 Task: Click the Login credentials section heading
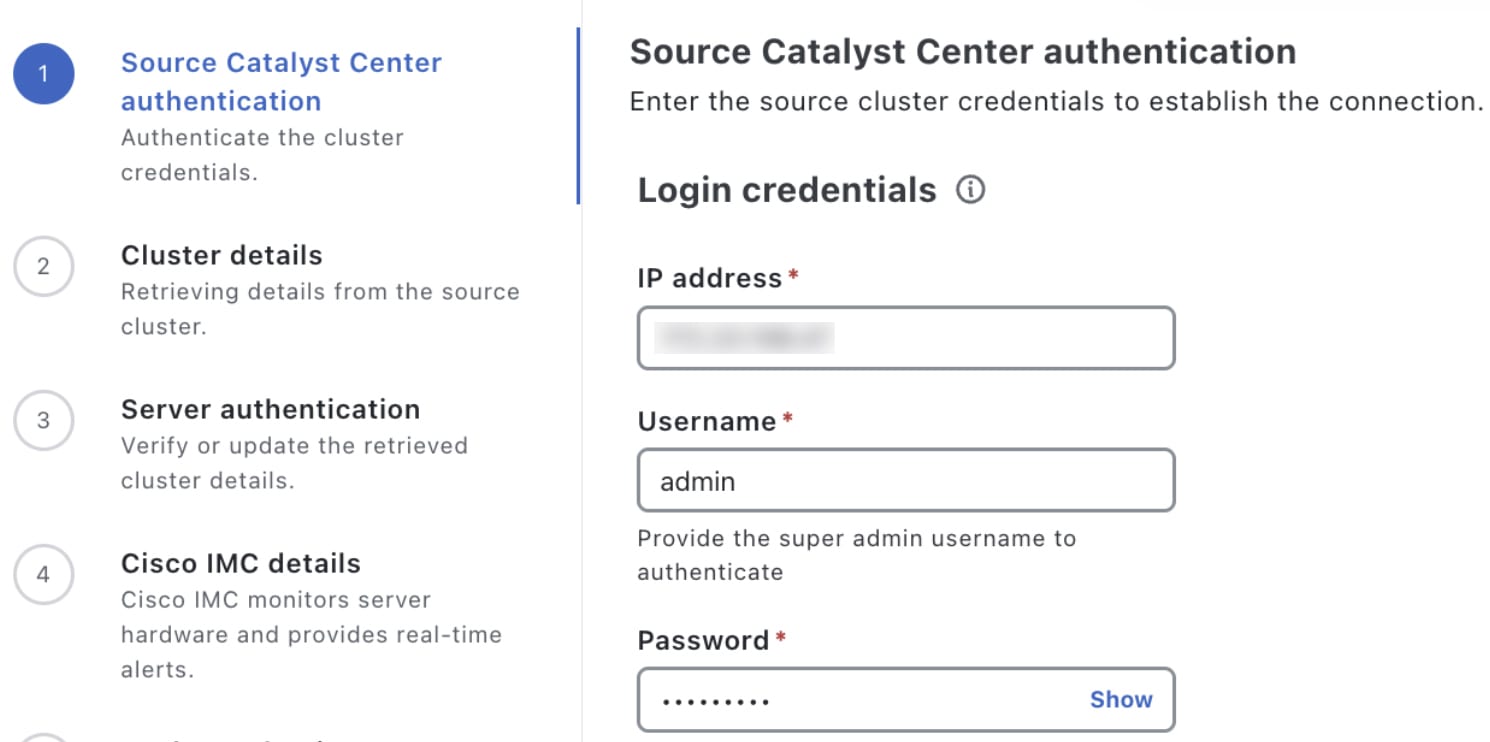pos(787,190)
